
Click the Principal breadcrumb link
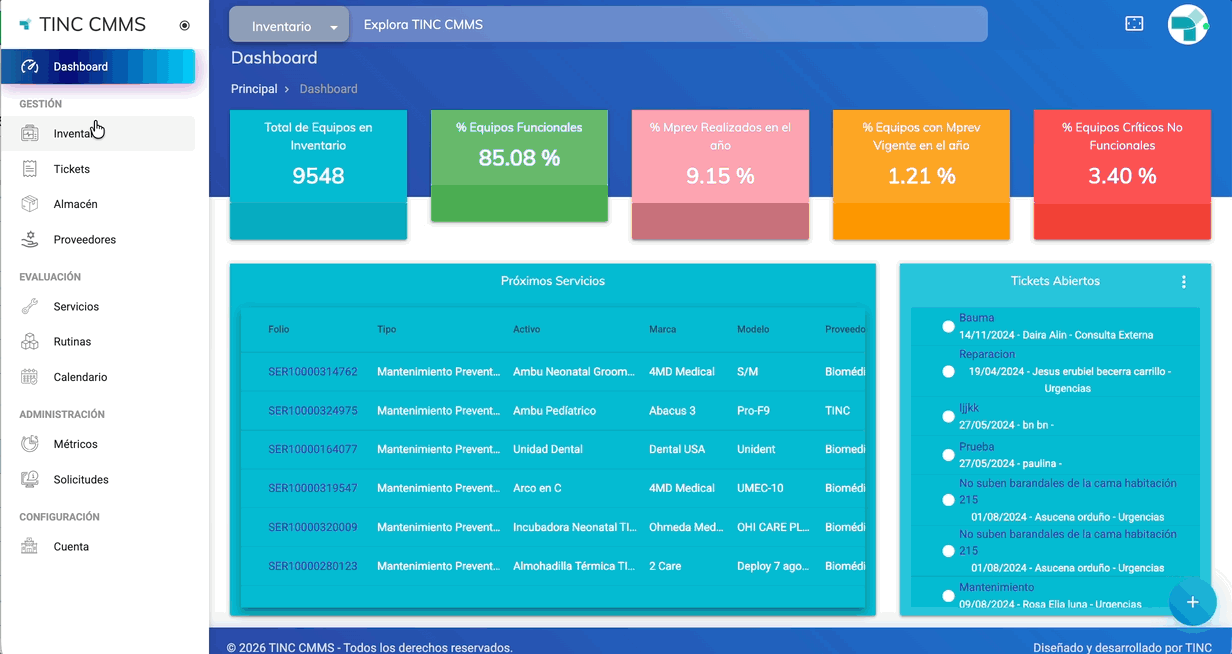click(254, 89)
